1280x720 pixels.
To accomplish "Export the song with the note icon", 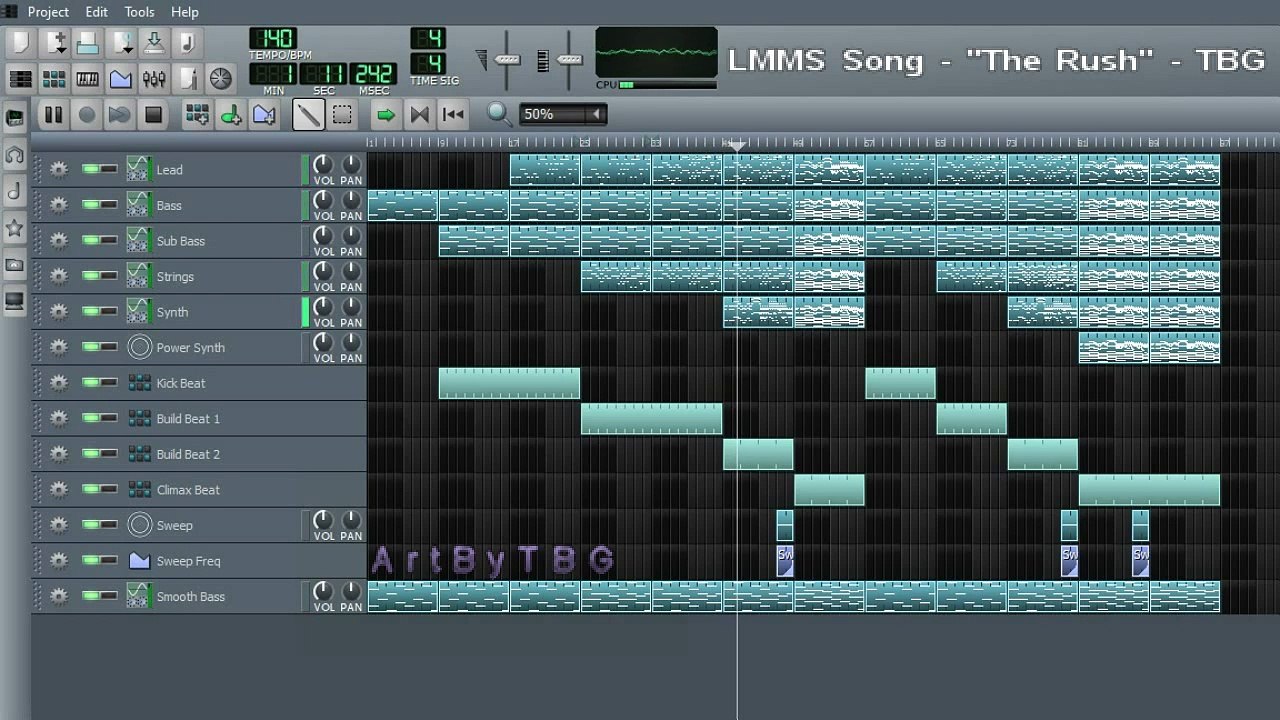I will tap(187, 43).
